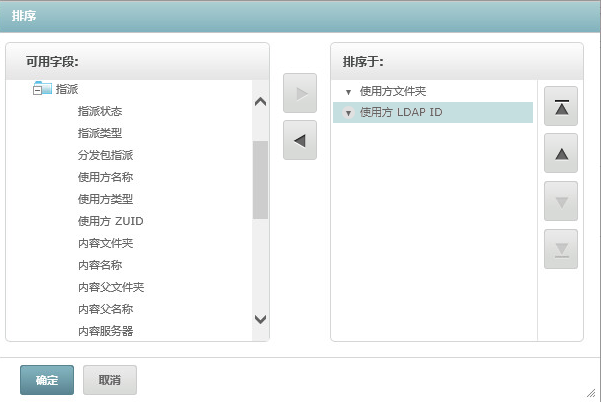The image size is (601, 402).
Task: Toggle sort direction of 使用方文件夹
Action: click(348, 91)
